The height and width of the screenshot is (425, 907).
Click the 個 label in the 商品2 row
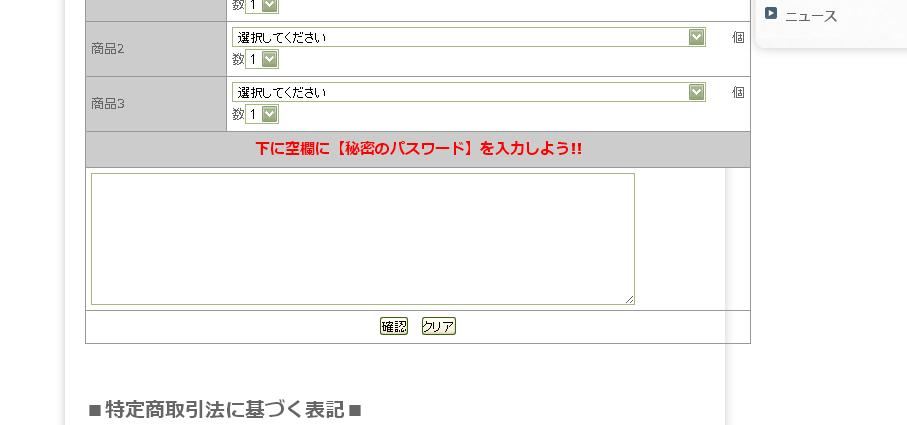click(x=738, y=37)
